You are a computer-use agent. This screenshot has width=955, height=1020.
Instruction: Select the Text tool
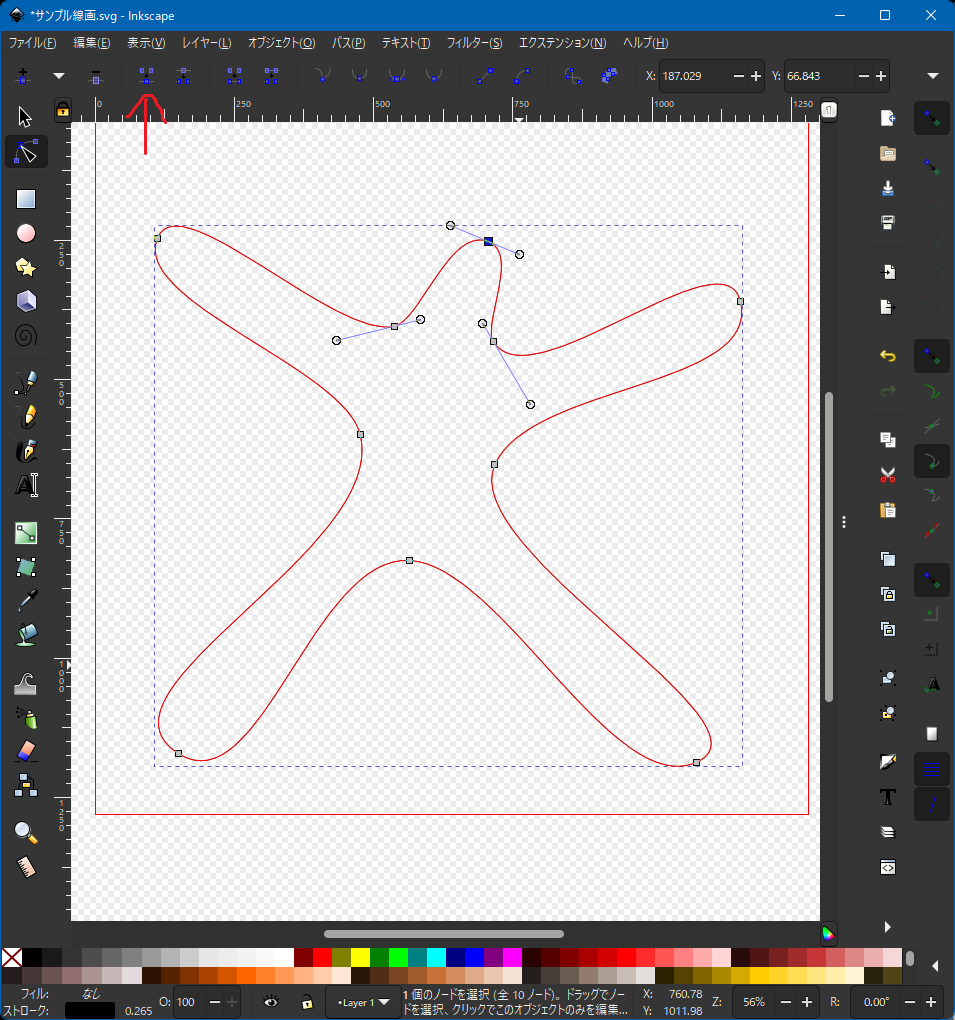(26, 485)
